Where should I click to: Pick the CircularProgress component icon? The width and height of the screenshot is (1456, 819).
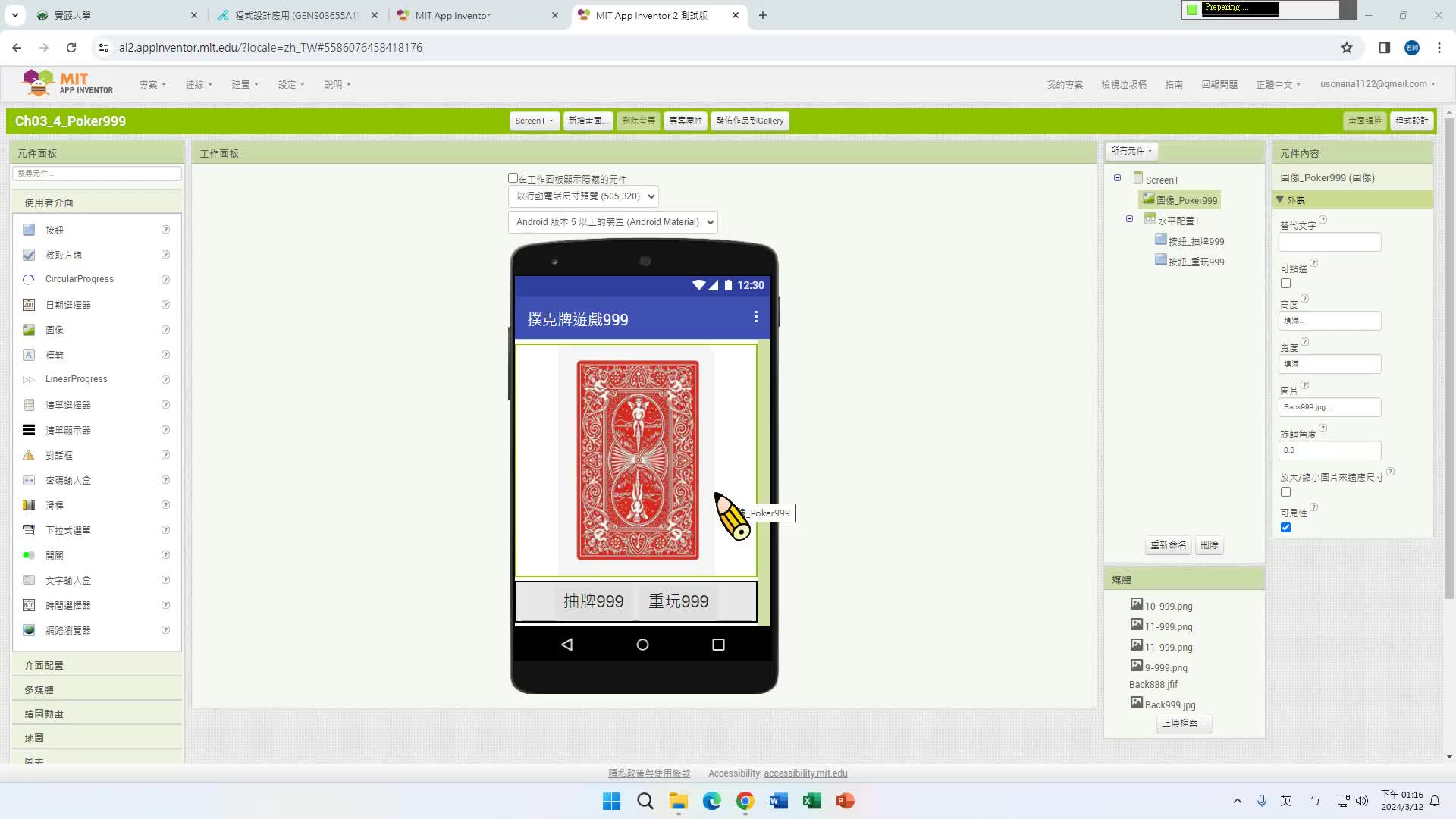click(x=29, y=279)
